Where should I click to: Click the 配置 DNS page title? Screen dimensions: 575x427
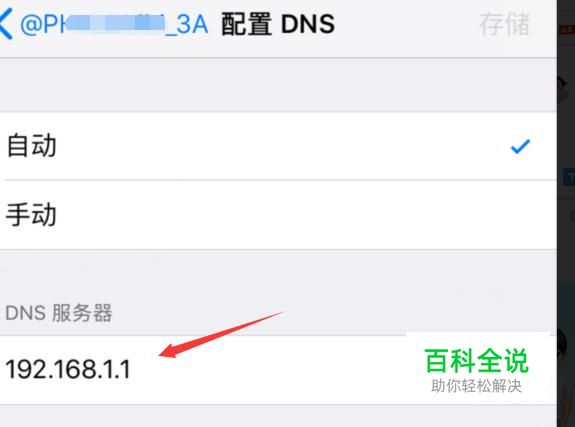coord(278,24)
